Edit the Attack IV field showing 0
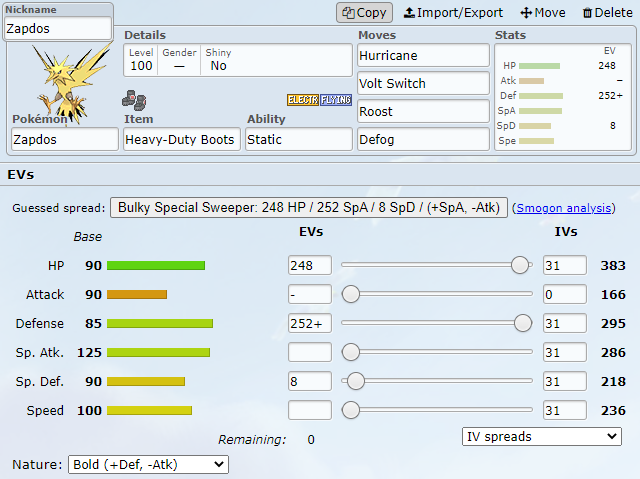 click(565, 294)
